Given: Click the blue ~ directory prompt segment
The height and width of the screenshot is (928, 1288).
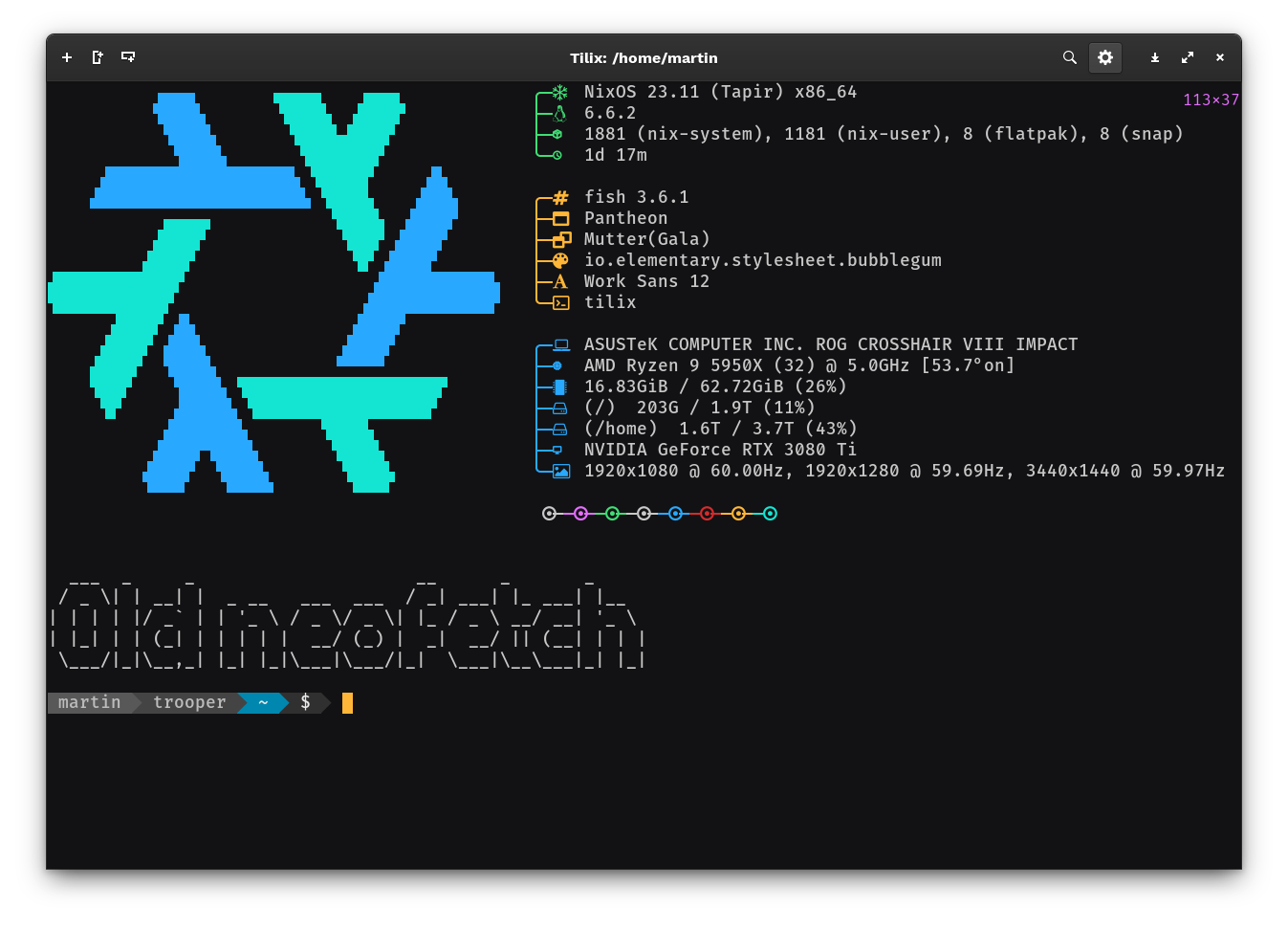Looking at the screenshot, I should point(263,703).
